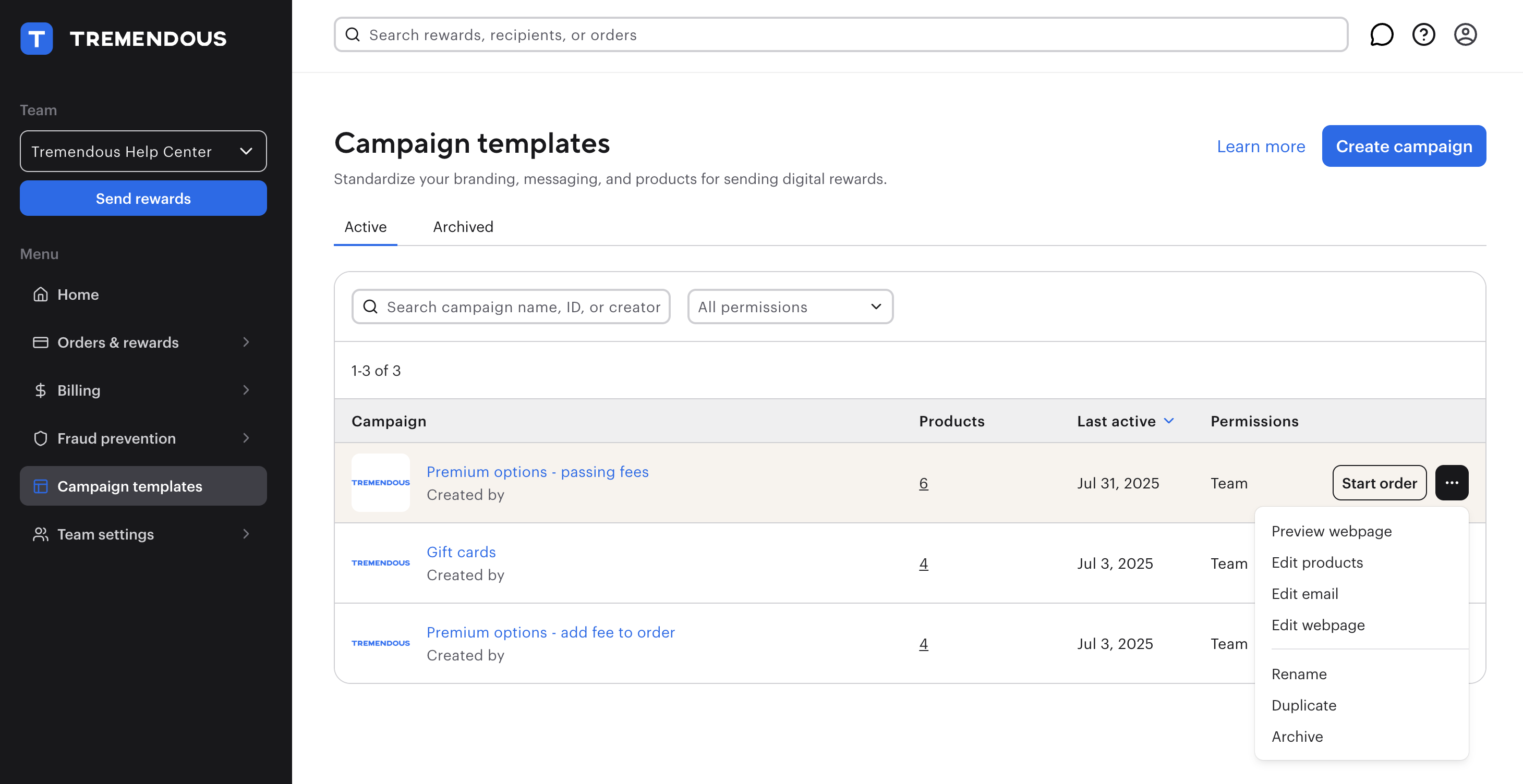Sort by Last active column arrow

pyautogui.click(x=1169, y=421)
